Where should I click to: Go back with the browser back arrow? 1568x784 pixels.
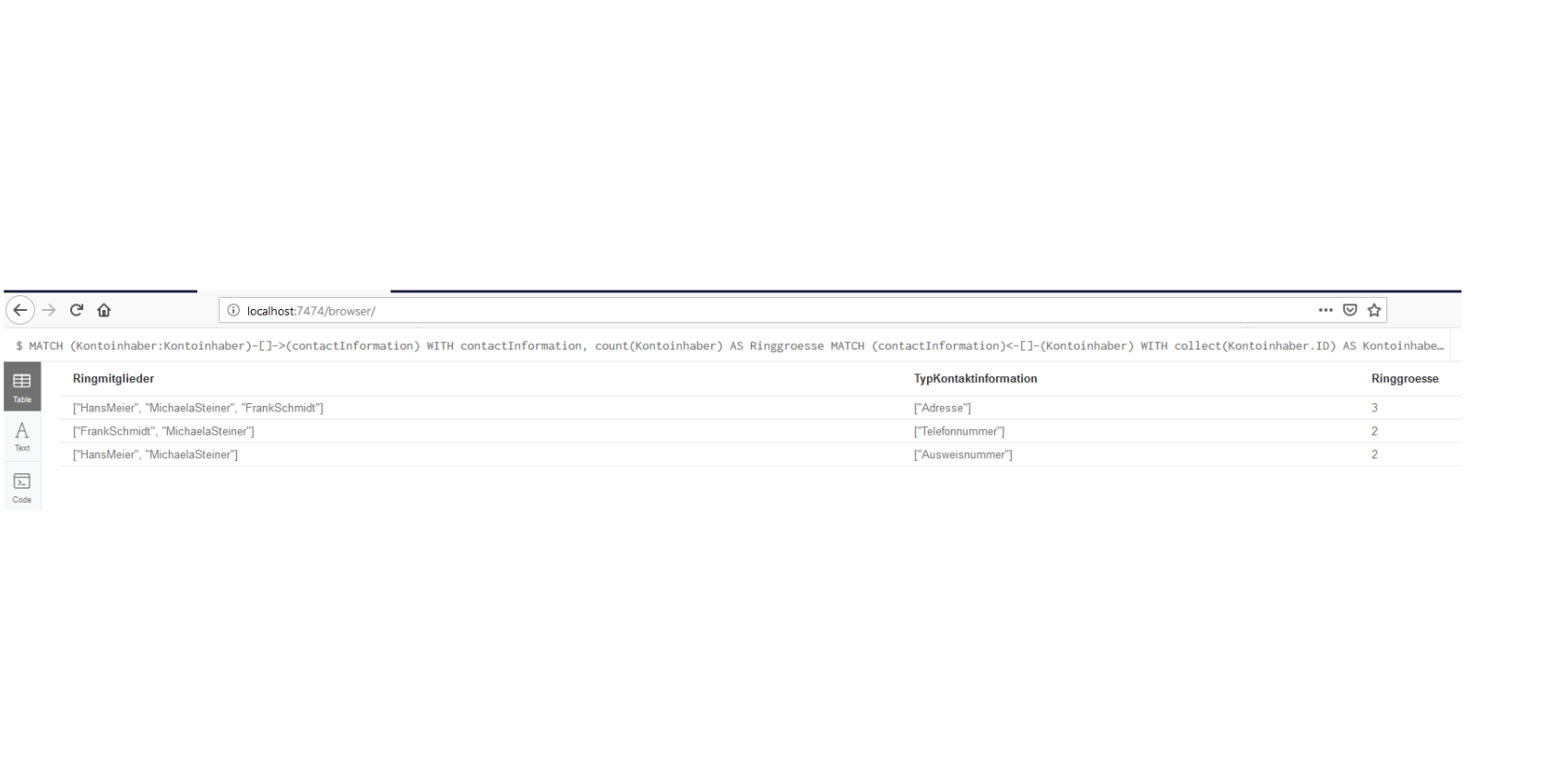pos(20,311)
